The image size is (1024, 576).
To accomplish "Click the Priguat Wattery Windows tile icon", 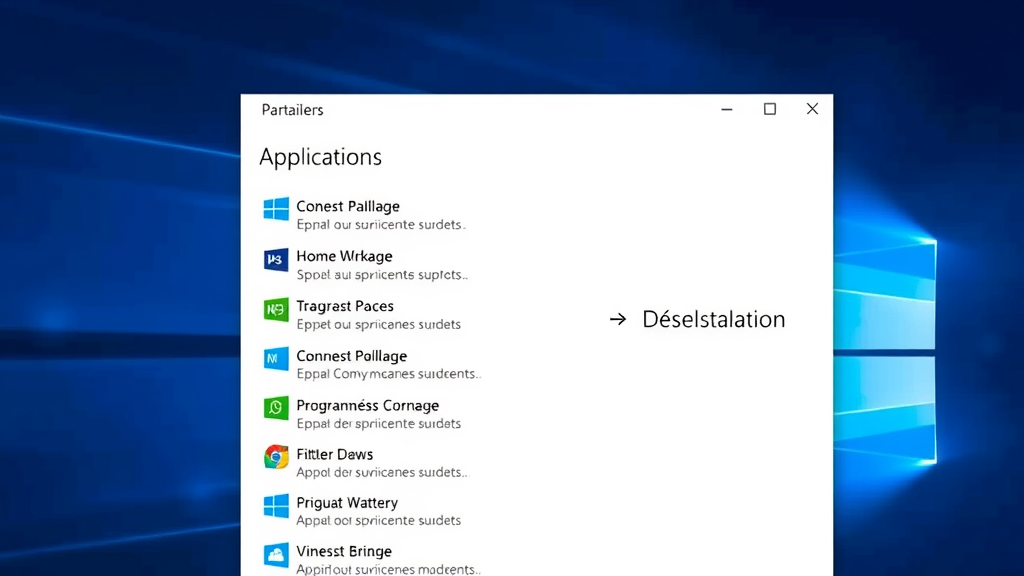I will click(x=275, y=506).
